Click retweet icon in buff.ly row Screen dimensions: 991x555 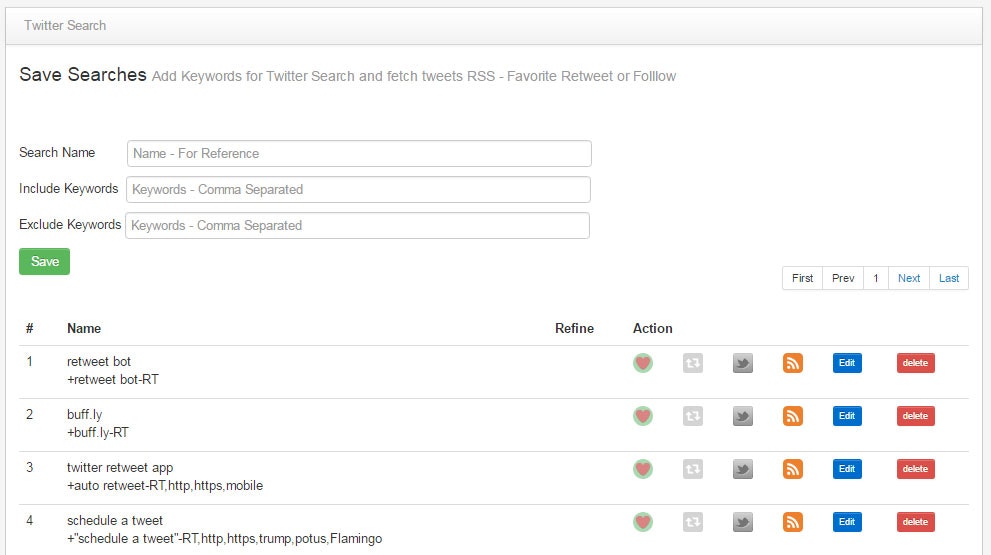[x=693, y=416]
